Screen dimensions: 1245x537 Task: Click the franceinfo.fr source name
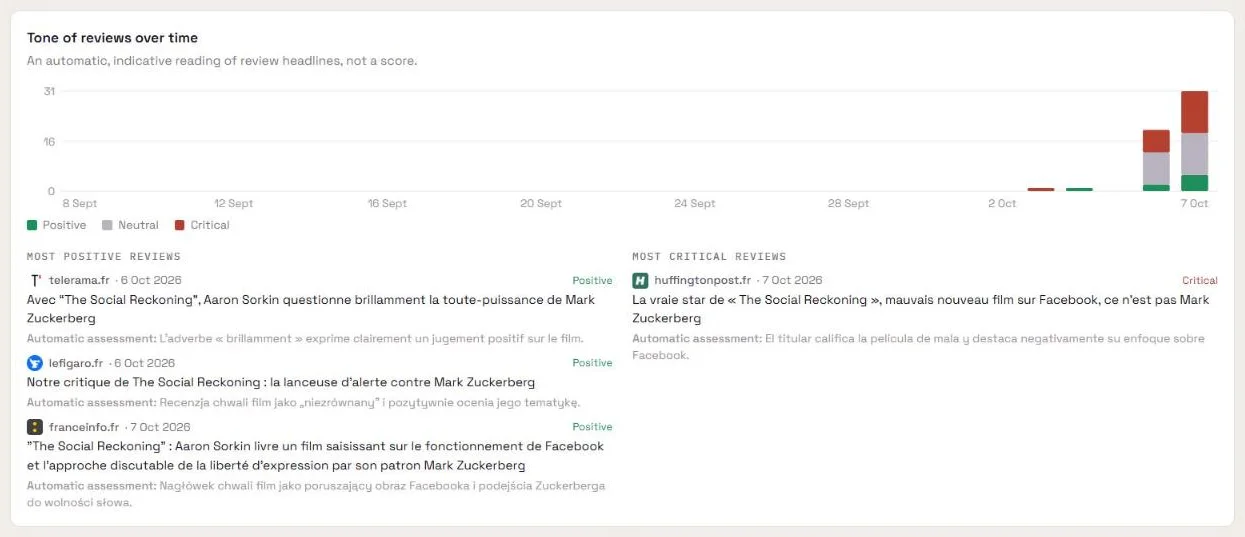[x=84, y=427]
